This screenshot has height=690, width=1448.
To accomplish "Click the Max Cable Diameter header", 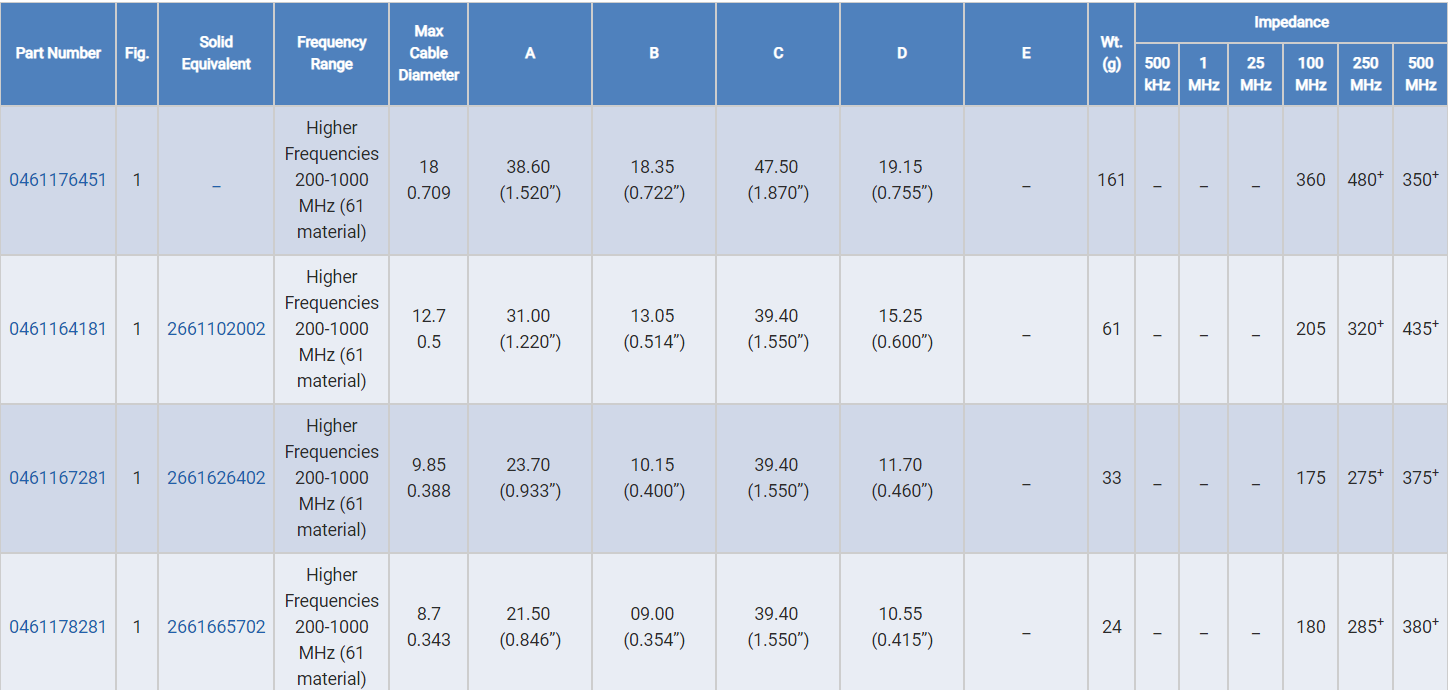I will pos(428,53).
